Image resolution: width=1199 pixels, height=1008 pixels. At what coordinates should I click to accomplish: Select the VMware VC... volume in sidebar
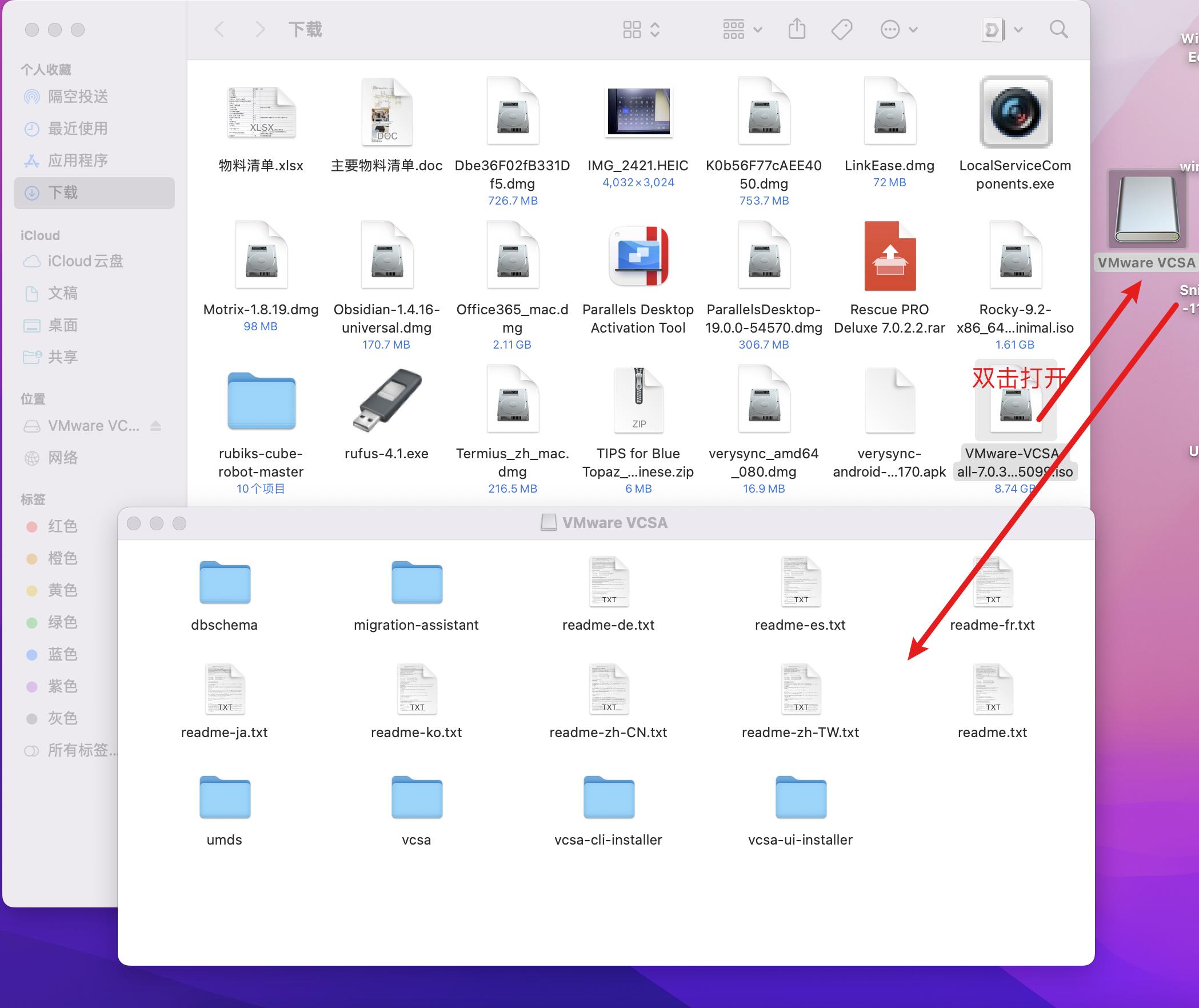(82, 426)
